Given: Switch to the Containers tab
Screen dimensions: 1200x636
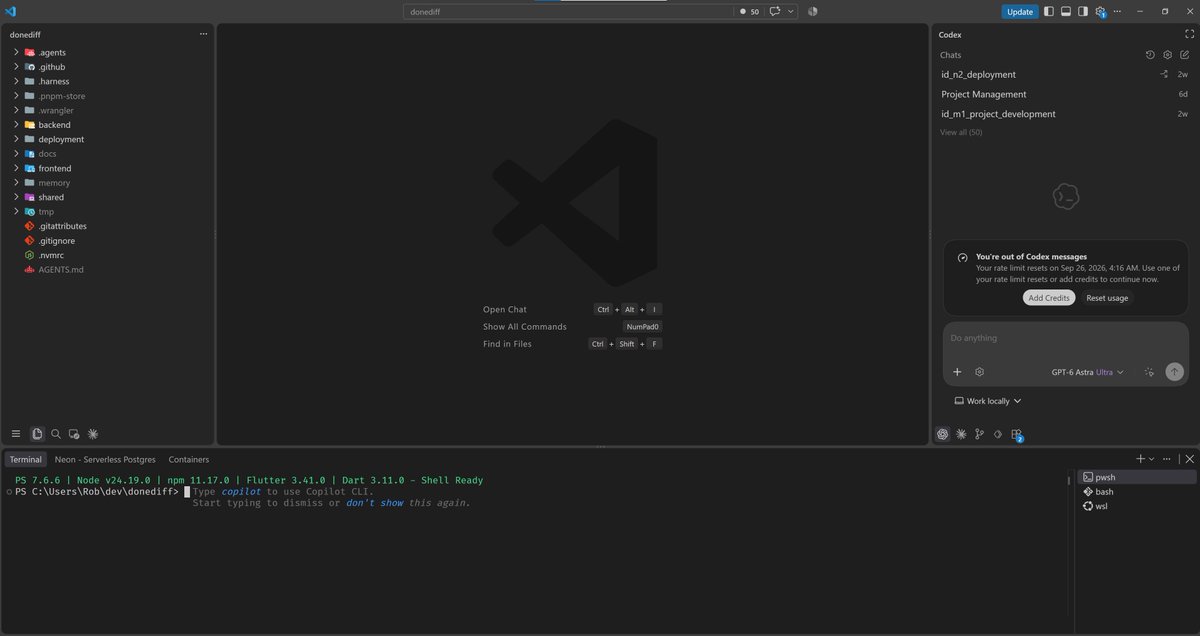Looking at the screenshot, I should 189,459.
